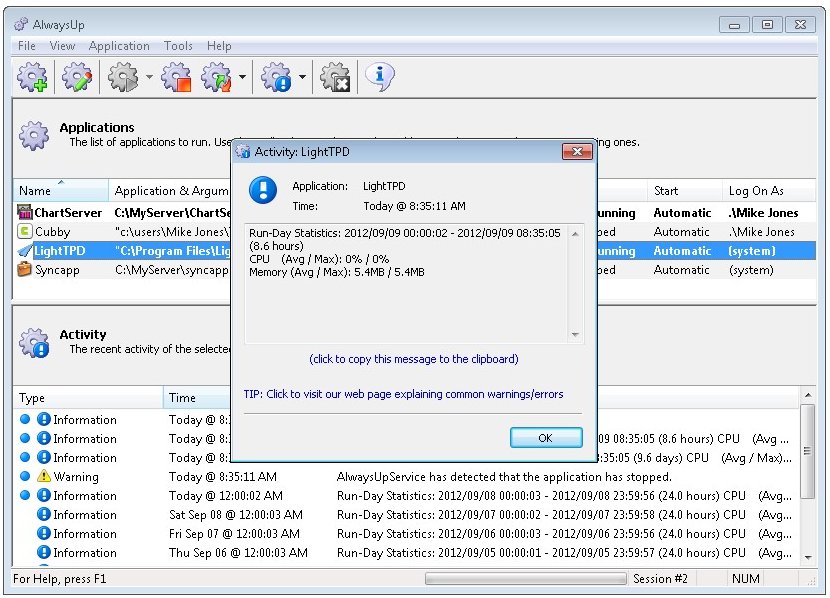
Task: Select the ChartServer application row
Action: point(68,213)
